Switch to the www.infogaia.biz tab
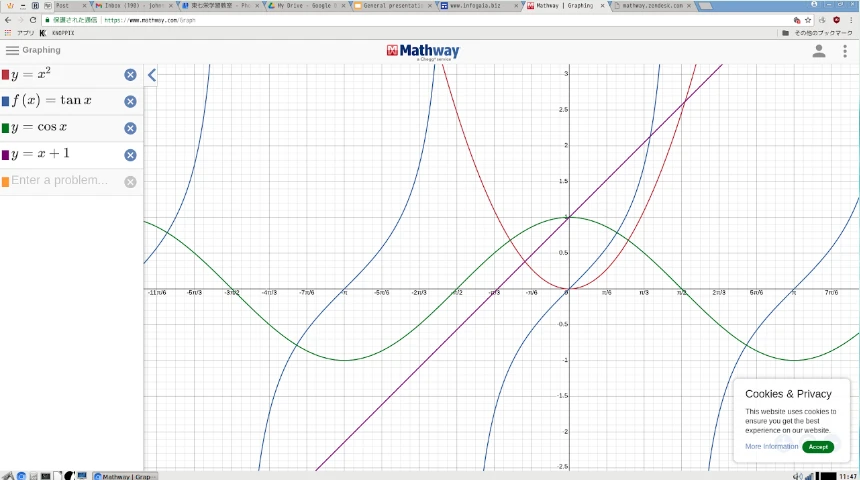This screenshot has width=860, height=480. click(478, 5)
